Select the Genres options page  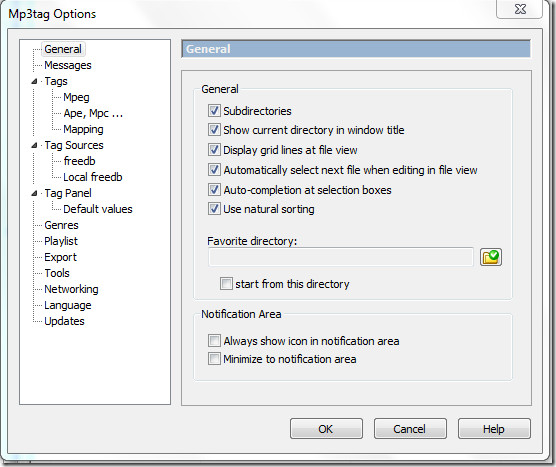pyautogui.click(x=61, y=225)
